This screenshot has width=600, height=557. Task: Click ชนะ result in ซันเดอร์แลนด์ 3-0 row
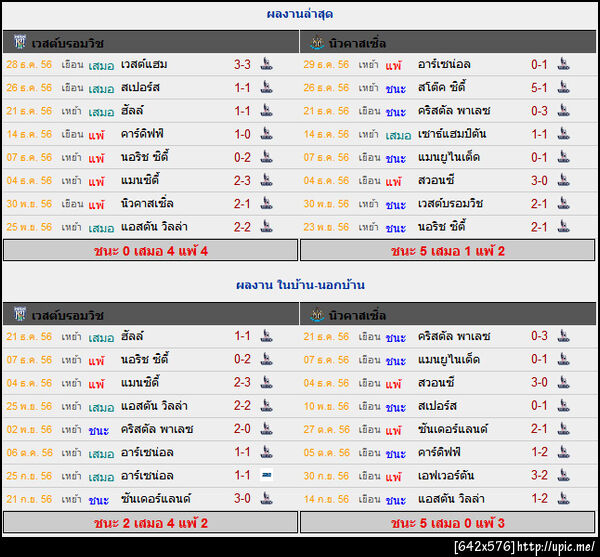click(99, 500)
